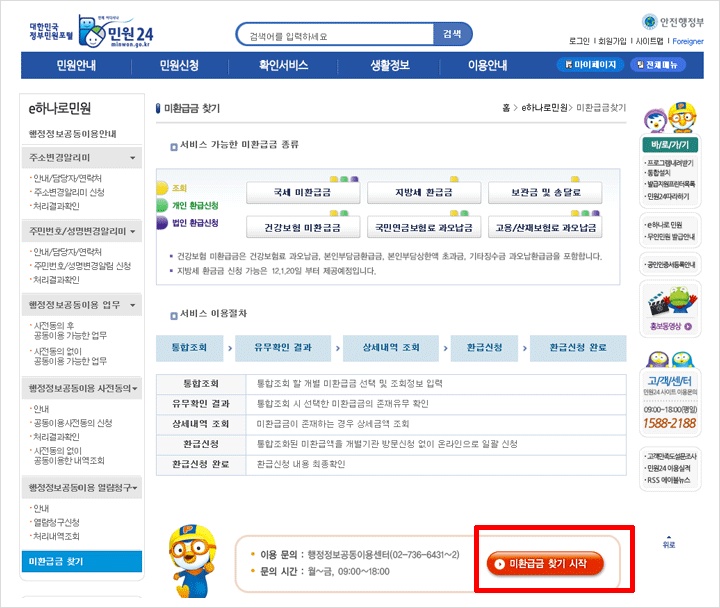Click the green 개인 환급신청 legend icon
The image size is (720, 608).
162,205
